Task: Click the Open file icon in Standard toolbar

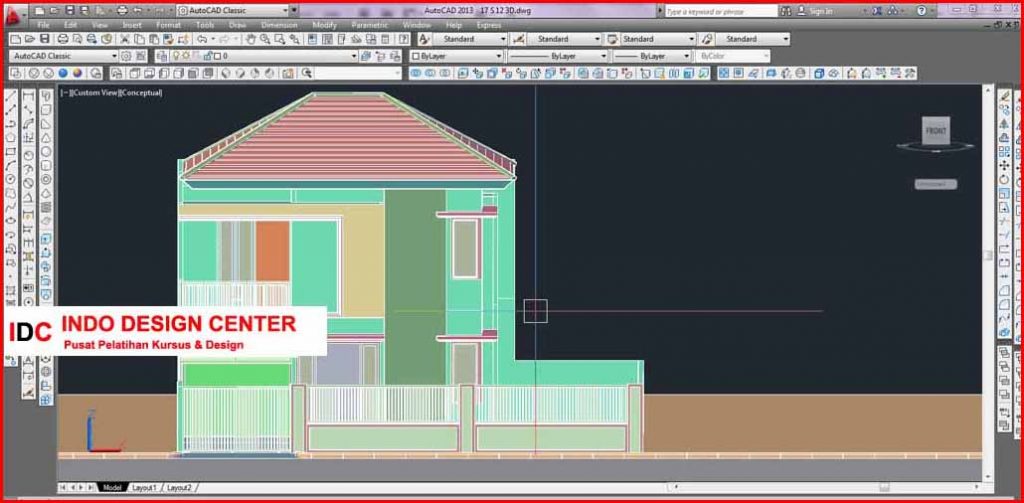Action: tap(29, 39)
